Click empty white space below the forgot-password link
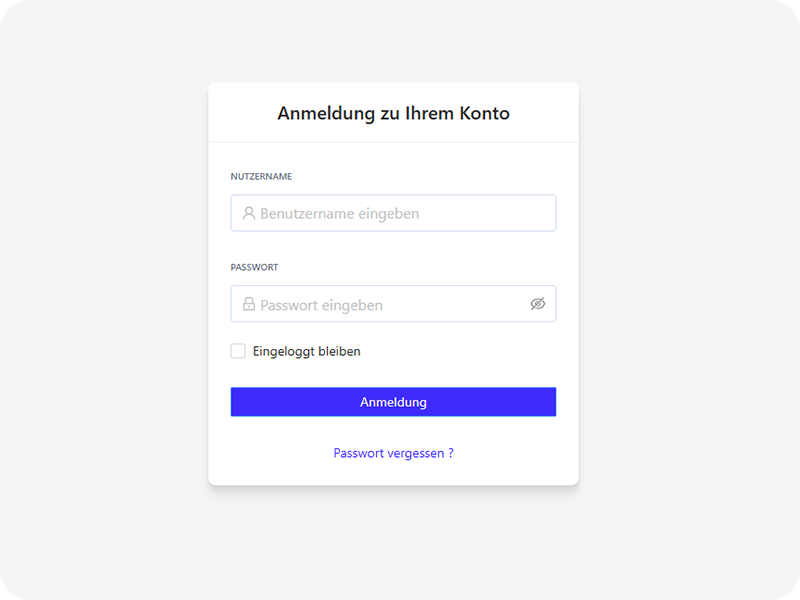The image size is (800, 600). click(x=393, y=475)
